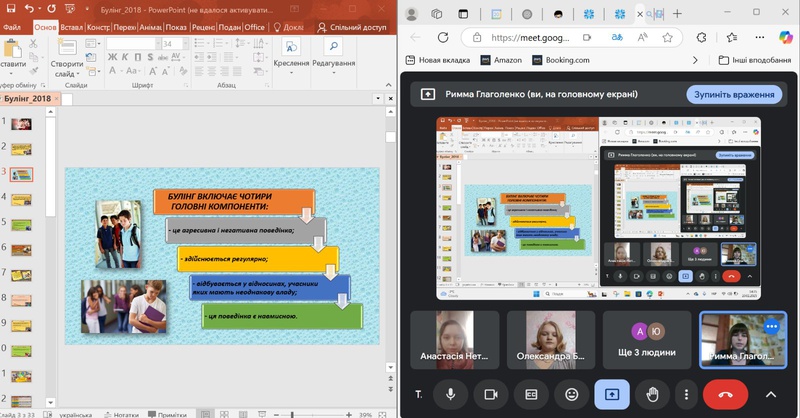This screenshot has height=418, width=800.
Task: Raise hand in the meeting
Action: 652,394
